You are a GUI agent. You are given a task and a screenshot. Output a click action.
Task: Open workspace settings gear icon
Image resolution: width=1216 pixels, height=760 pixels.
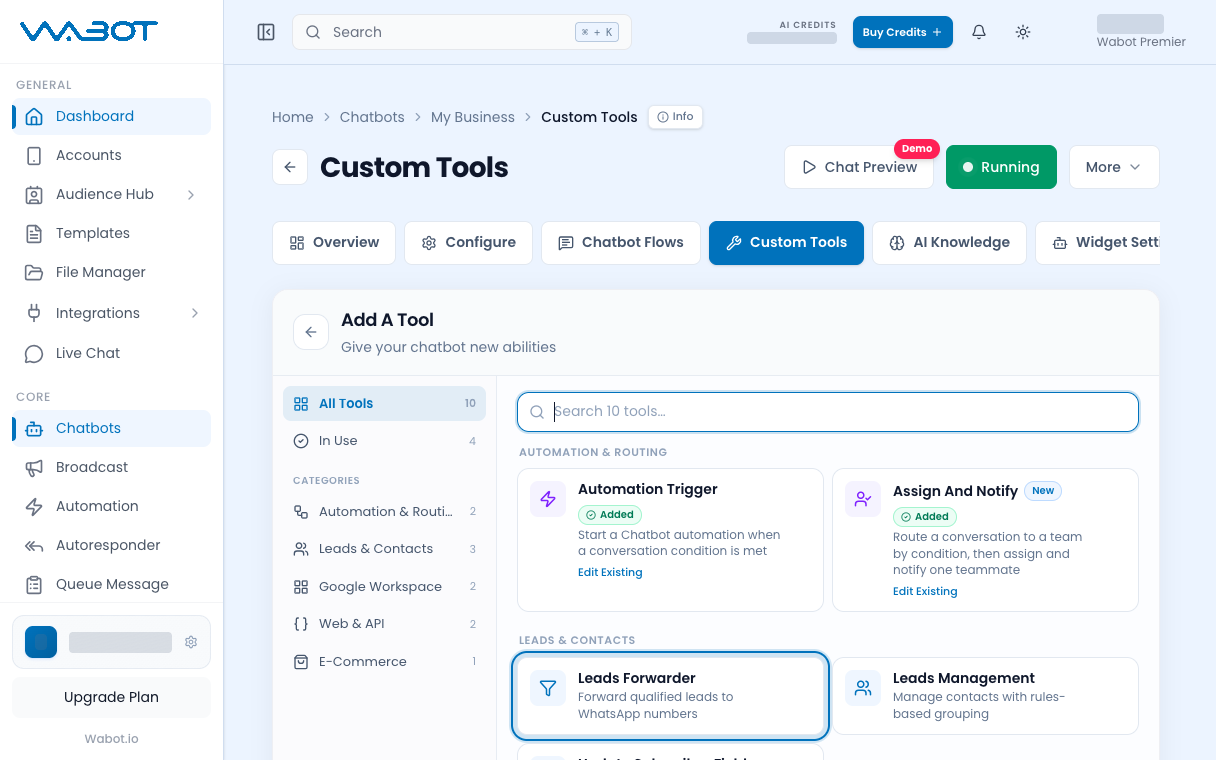(x=191, y=642)
